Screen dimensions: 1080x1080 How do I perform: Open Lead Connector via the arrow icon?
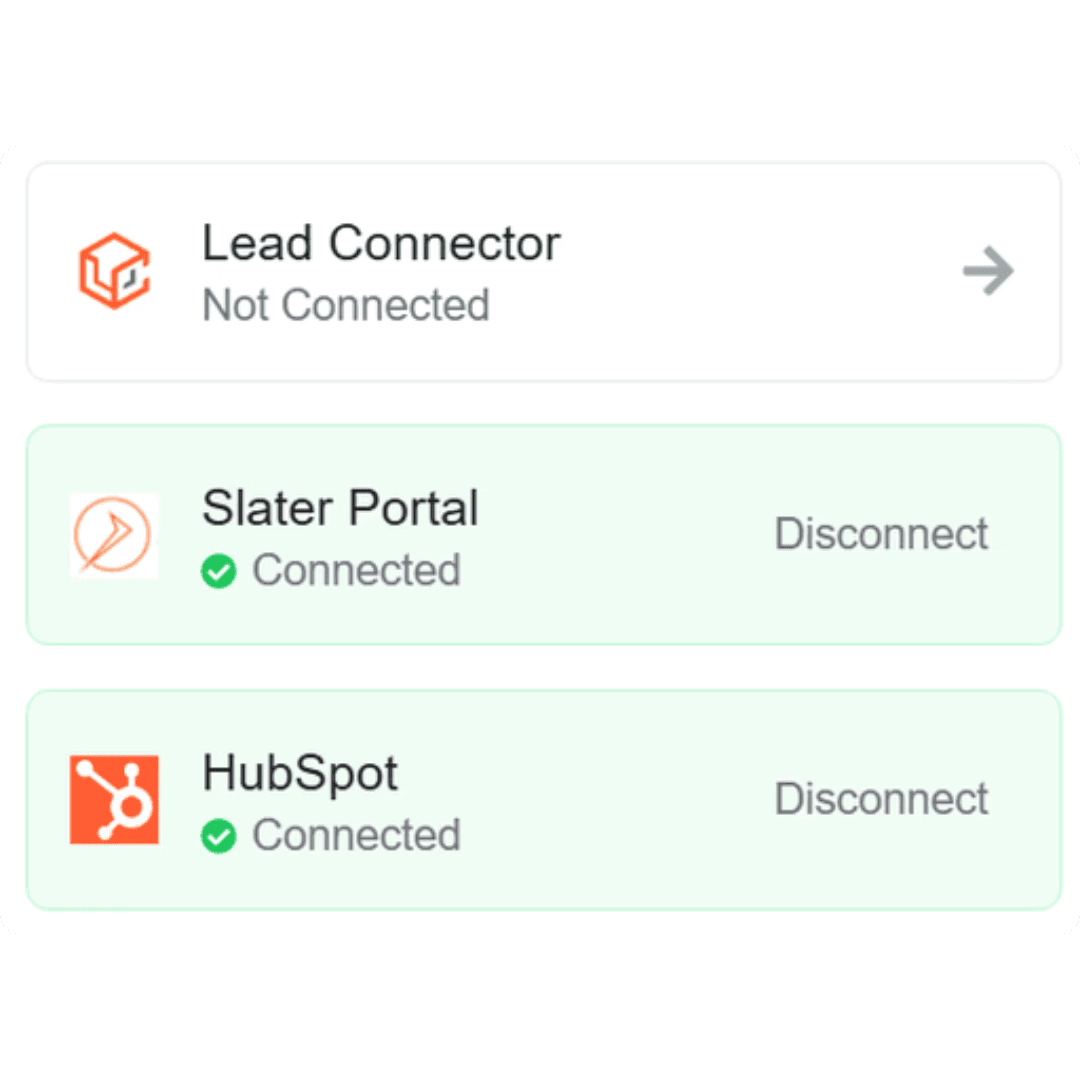click(x=988, y=271)
